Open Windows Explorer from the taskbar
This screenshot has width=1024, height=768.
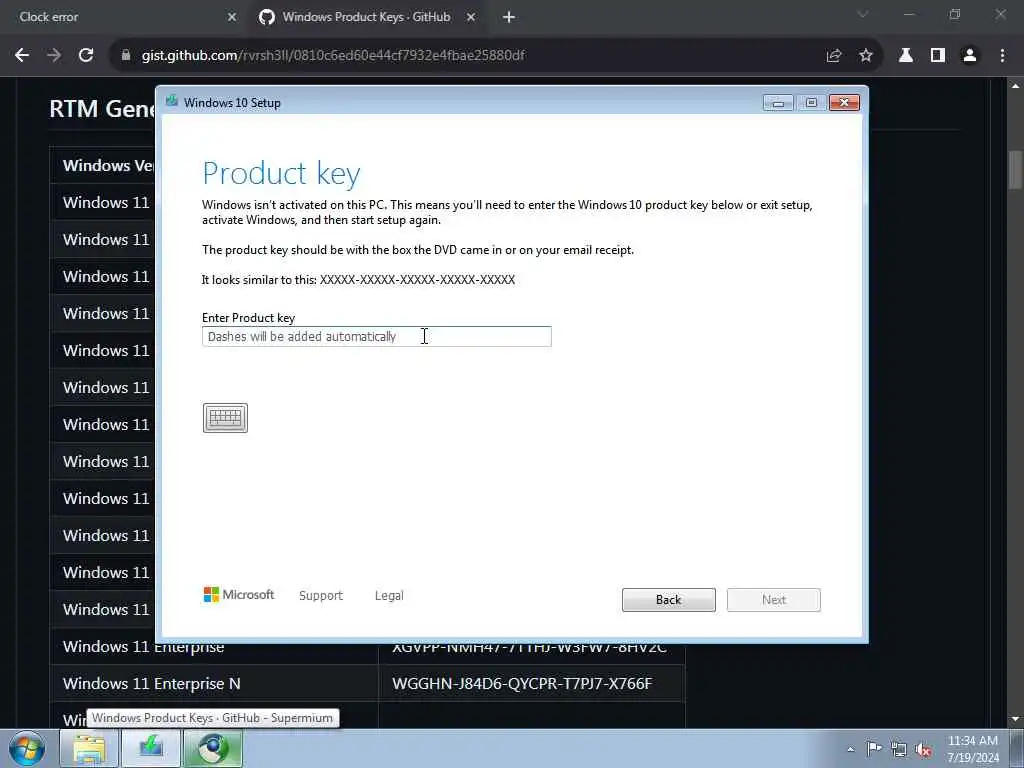click(x=89, y=748)
